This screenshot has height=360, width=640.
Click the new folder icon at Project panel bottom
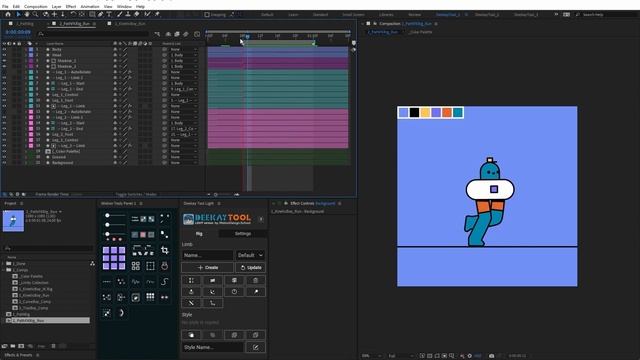[x=13, y=346]
